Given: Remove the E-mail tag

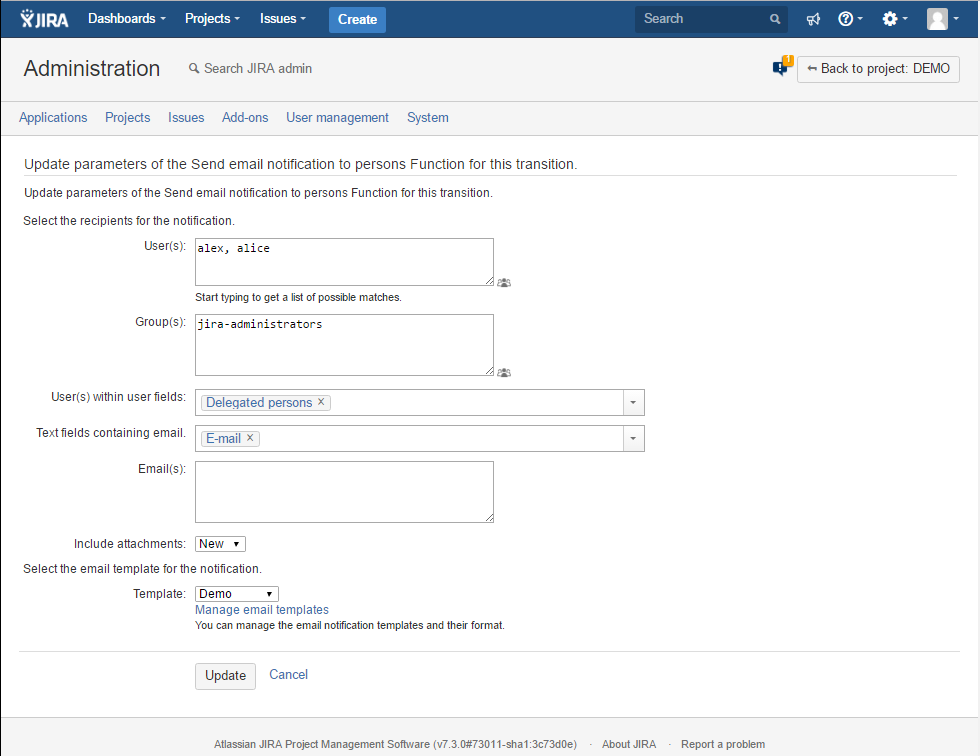Looking at the screenshot, I should (x=250, y=438).
